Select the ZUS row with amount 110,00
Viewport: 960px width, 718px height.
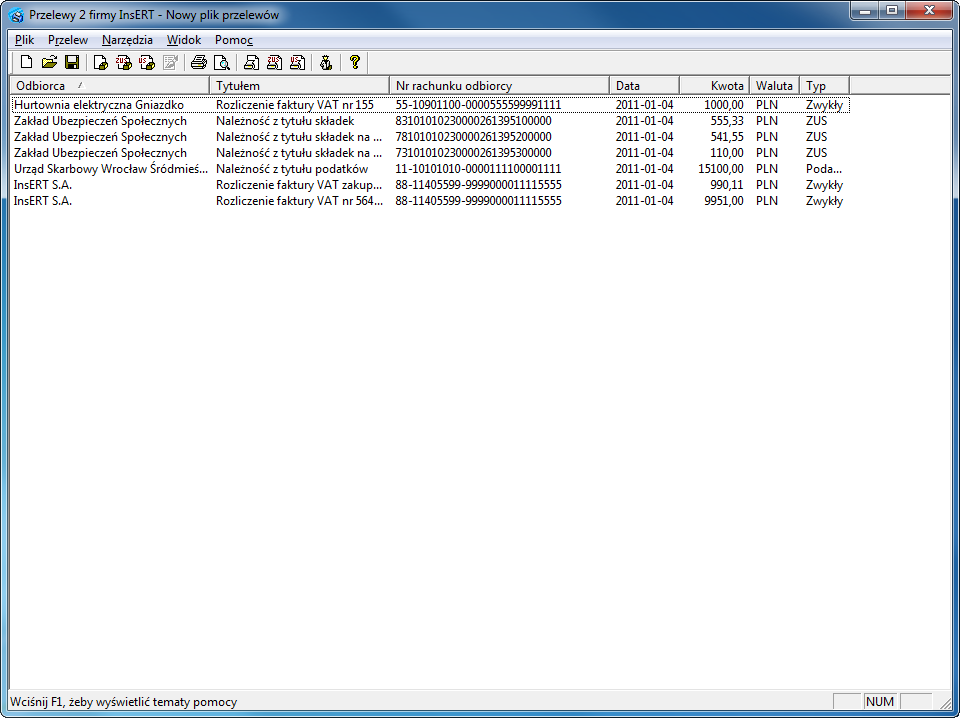pos(430,152)
